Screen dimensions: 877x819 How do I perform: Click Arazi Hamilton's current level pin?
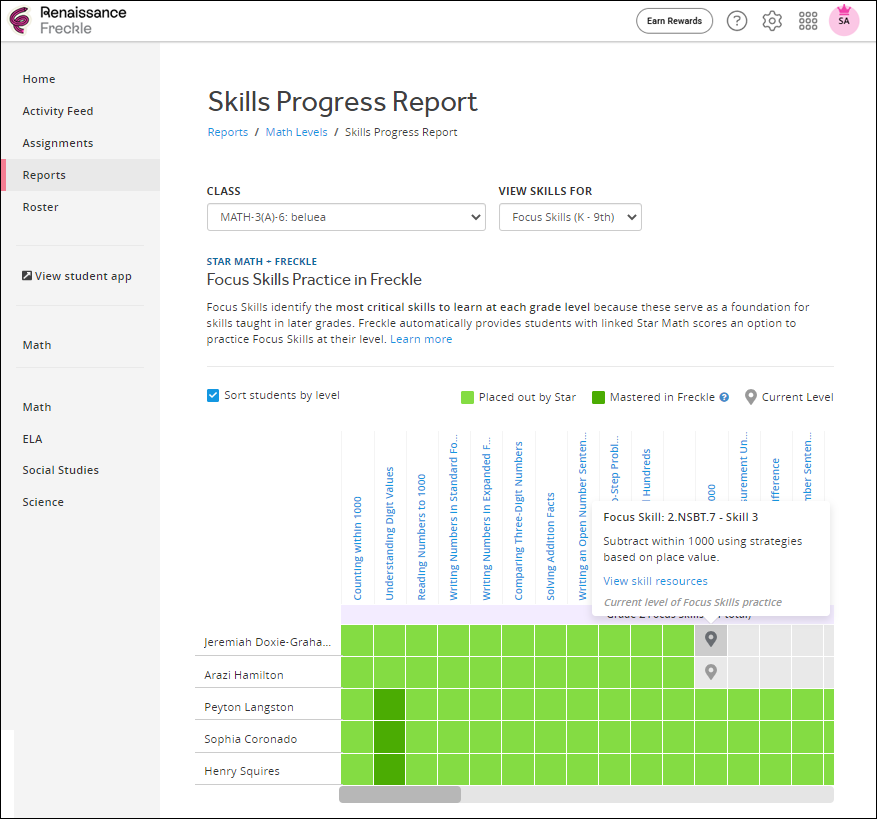[711, 672]
